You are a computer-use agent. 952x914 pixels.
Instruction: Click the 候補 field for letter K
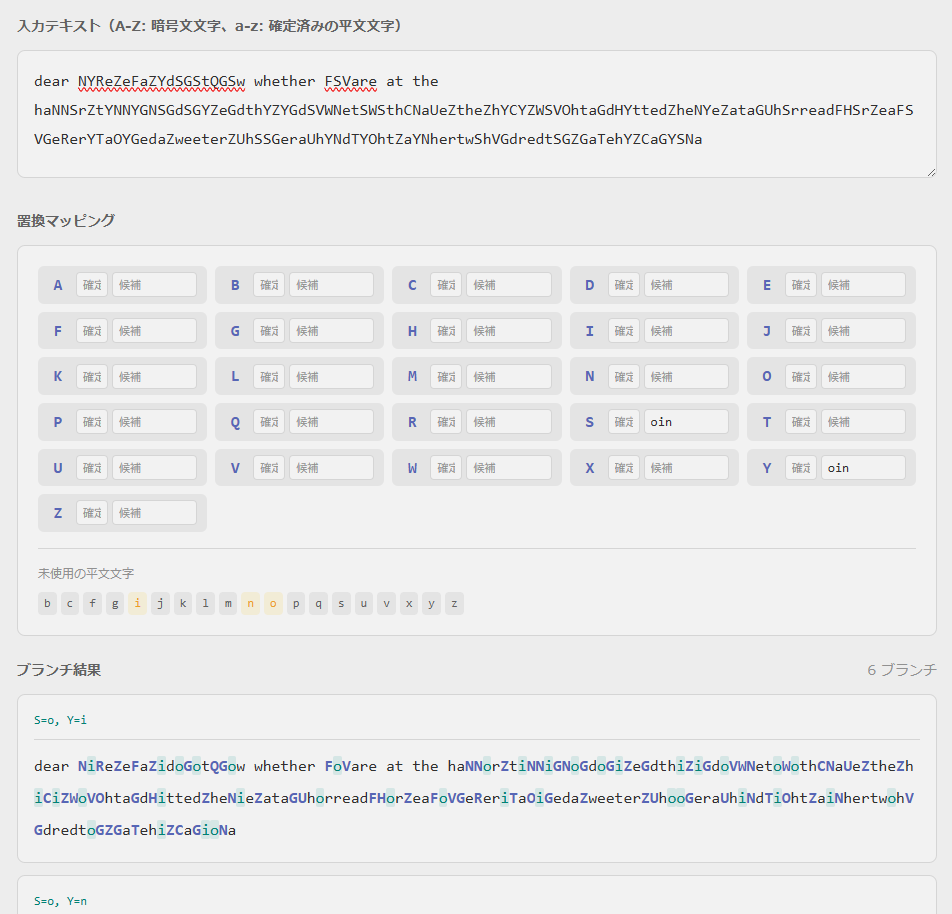[154, 377]
